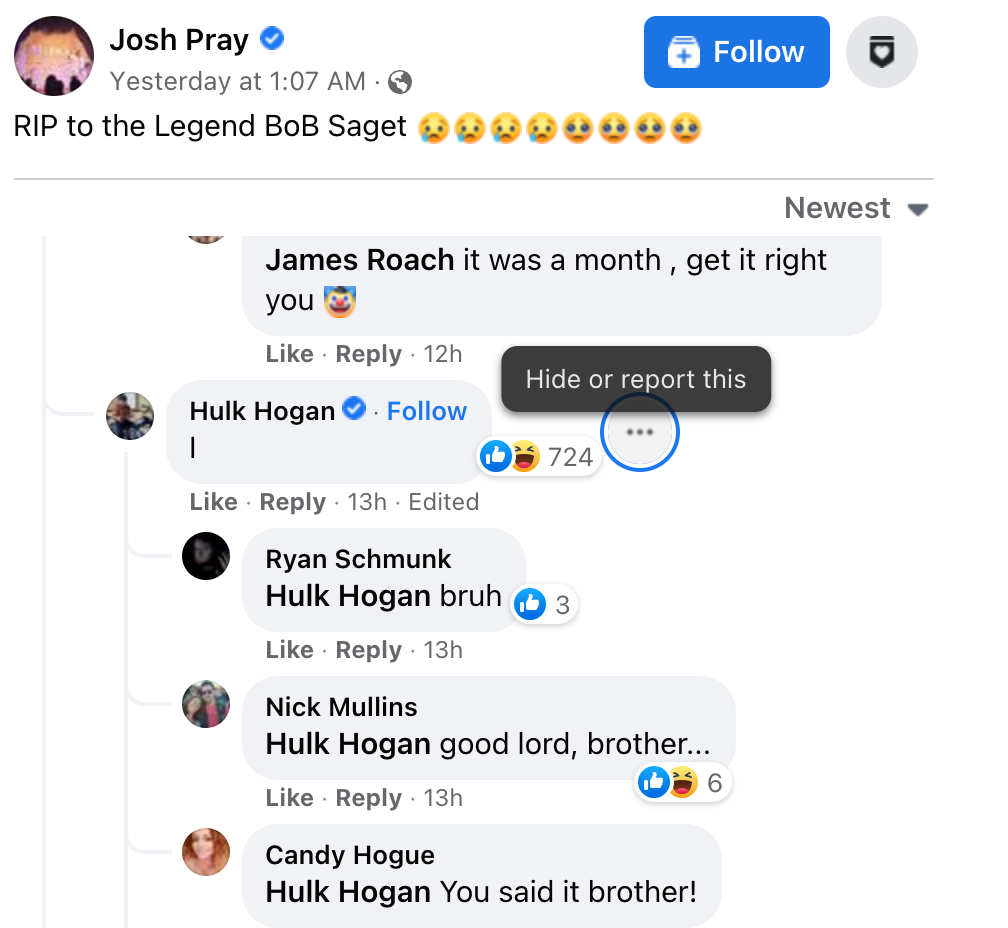Click the shield badge icon button
Image resolution: width=1008 pixels, height=928 pixels.
(x=881, y=53)
